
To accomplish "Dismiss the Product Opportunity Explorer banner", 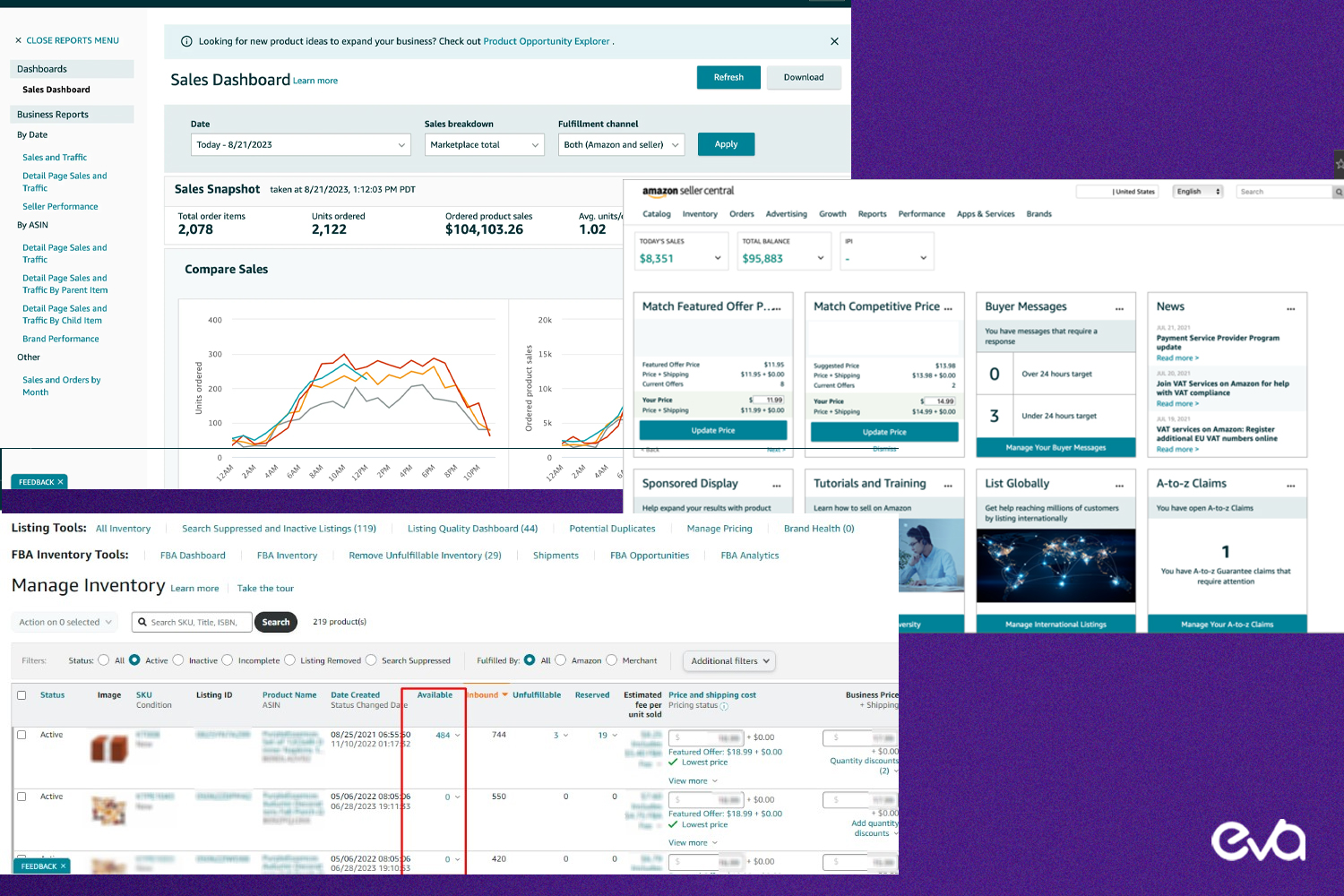I will point(834,41).
